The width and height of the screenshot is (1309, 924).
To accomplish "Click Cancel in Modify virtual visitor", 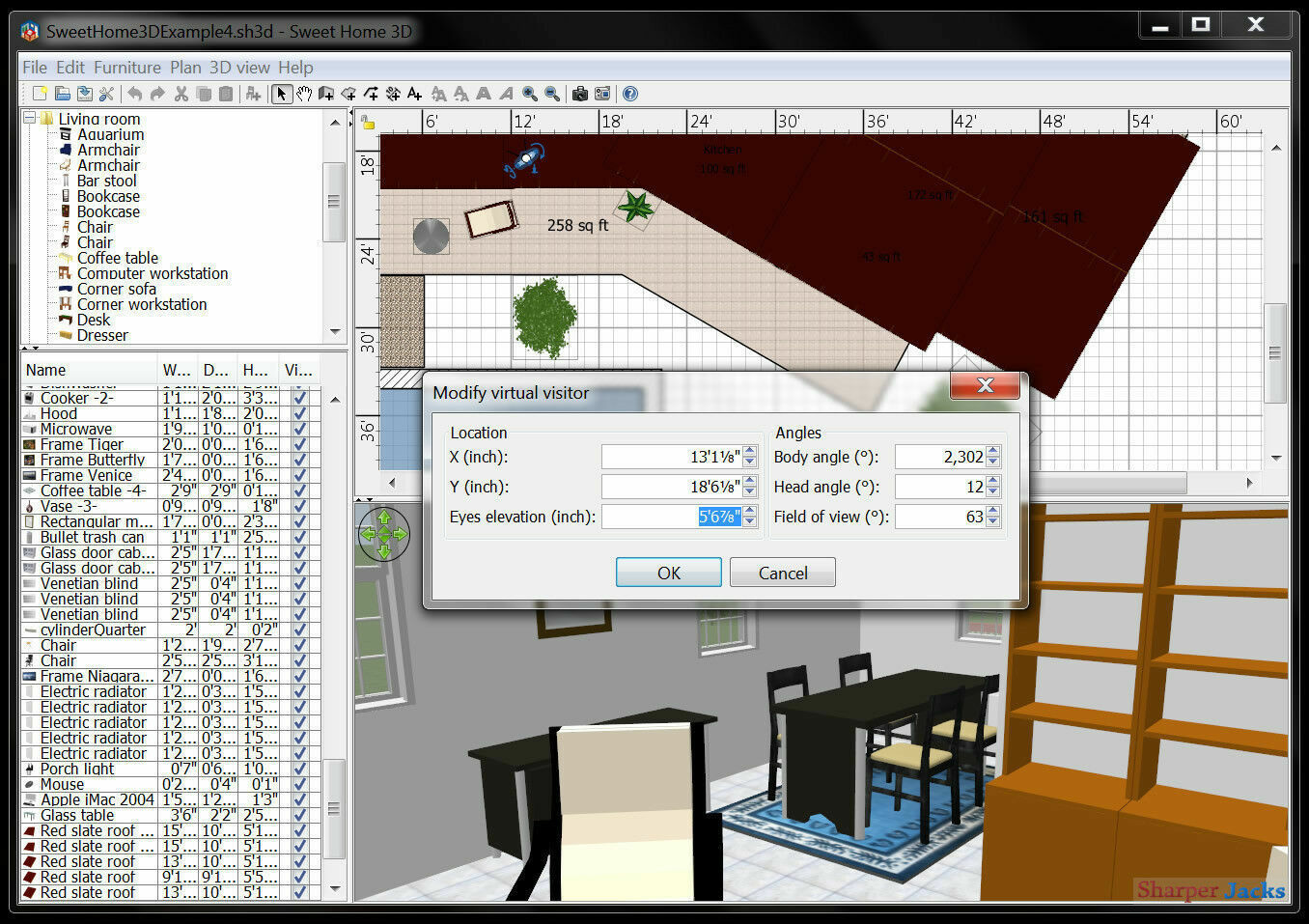I will coord(783,573).
